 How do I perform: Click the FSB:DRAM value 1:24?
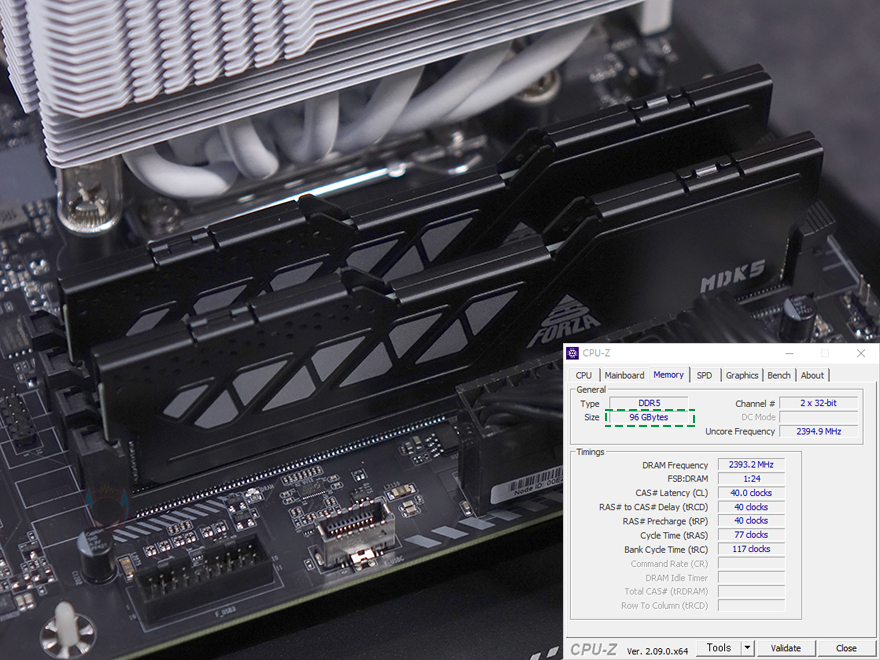(x=751, y=479)
